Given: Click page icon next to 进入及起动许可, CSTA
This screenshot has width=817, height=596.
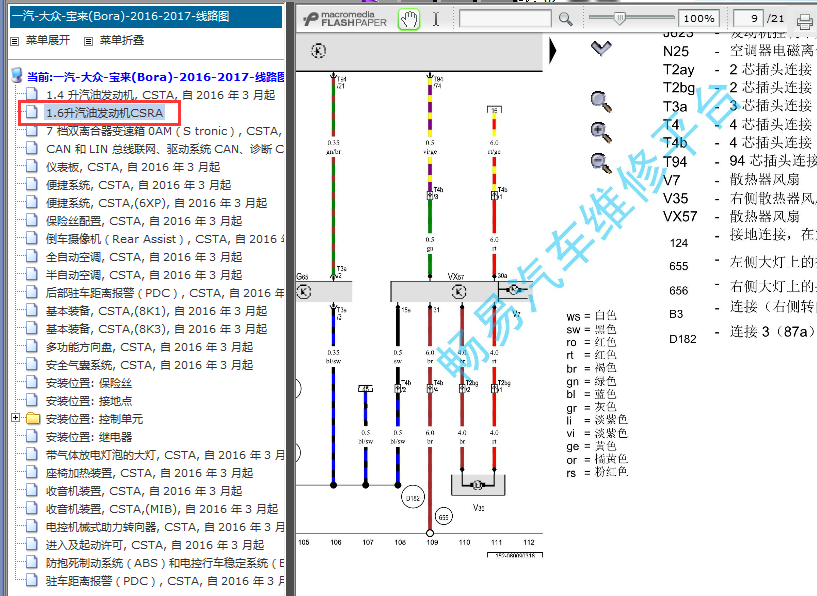Looking at the screenshot, I should tap(32, 544).
